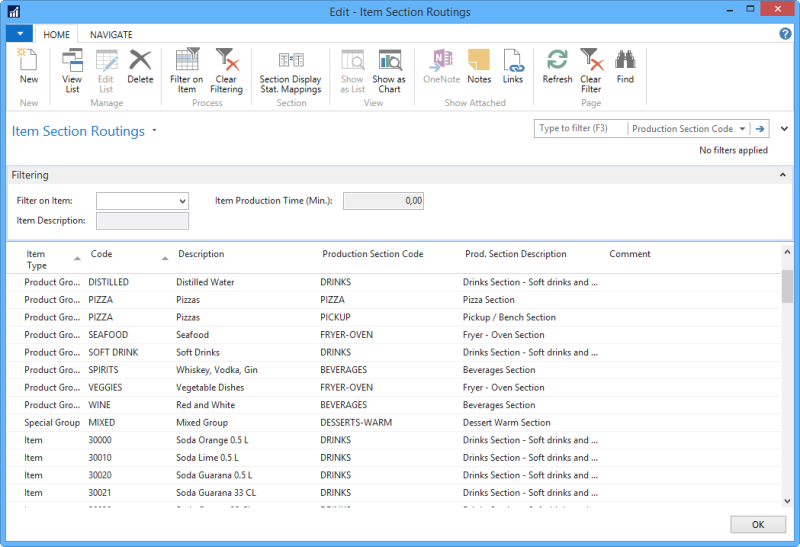
Task: Collapse the Filtering section
Action: 783,175
